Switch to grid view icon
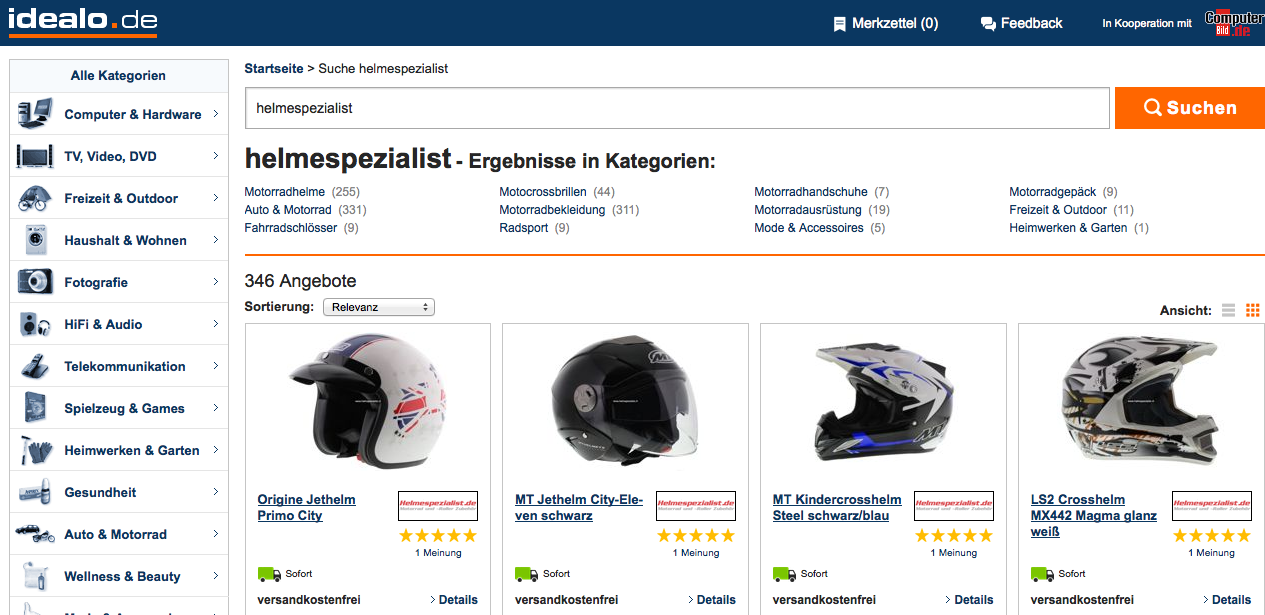 (x=1252, y=311)
